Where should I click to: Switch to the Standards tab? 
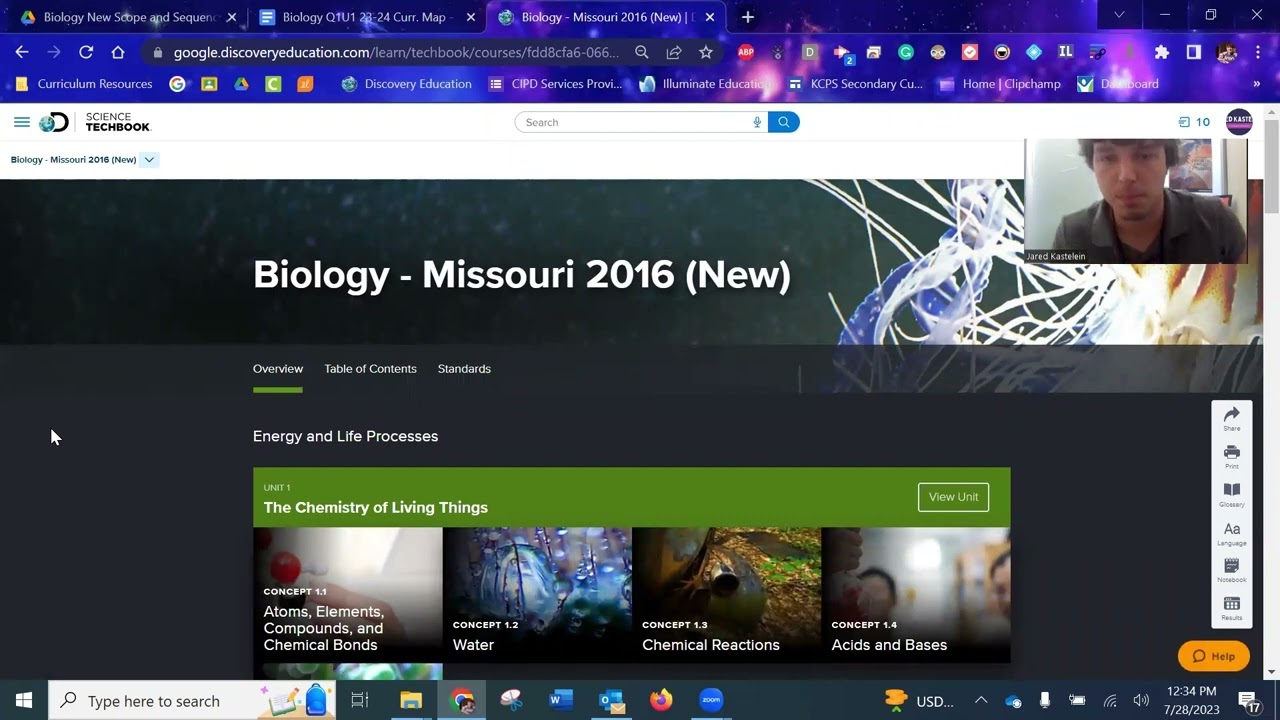point(464,369)
